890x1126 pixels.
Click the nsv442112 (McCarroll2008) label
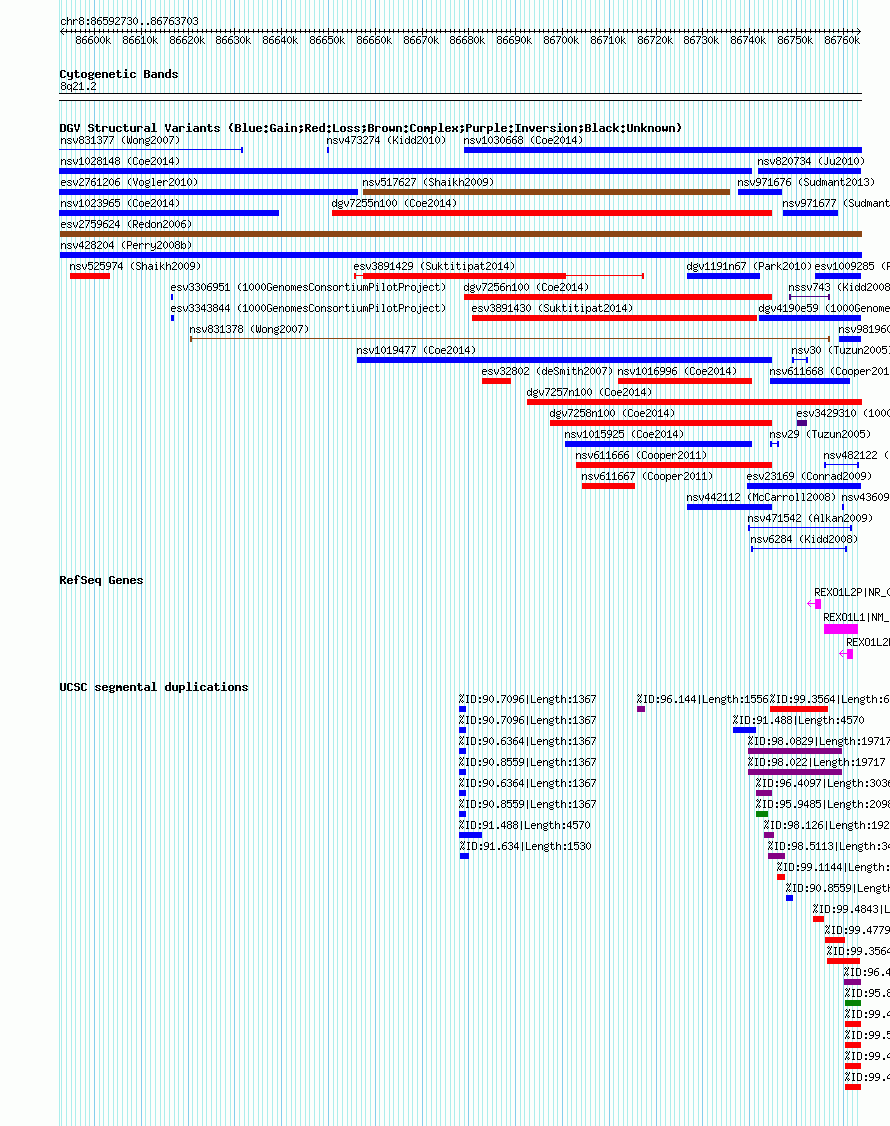[x=761, y=497]
